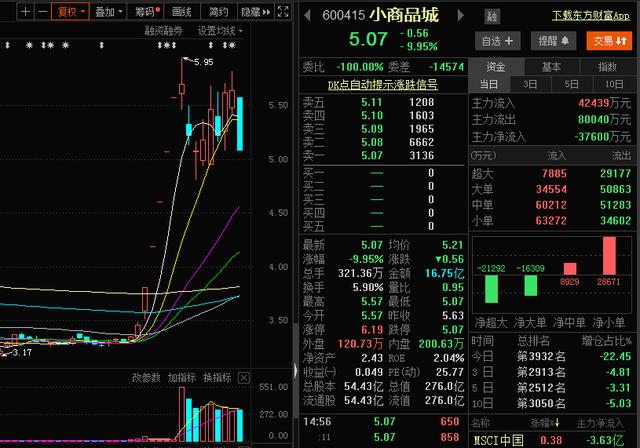
Task: Add stock with 自选 + button
Action: point(498,41)
